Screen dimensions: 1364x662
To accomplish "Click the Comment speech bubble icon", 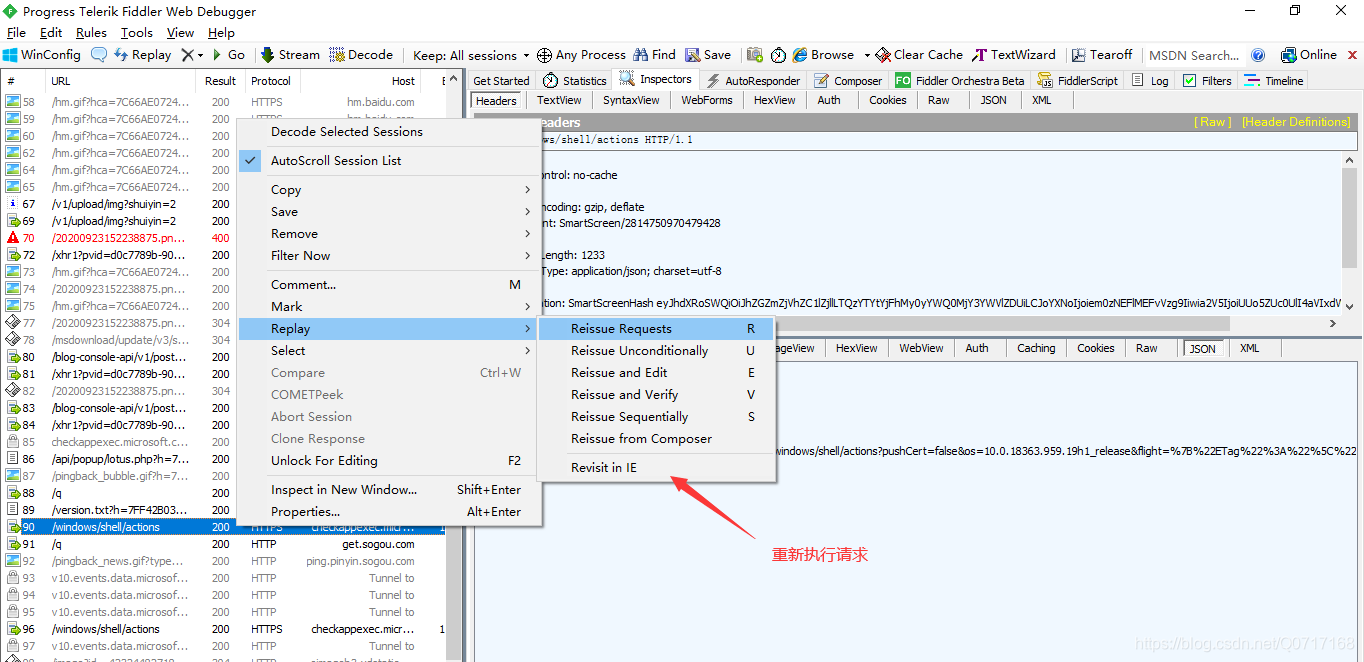I will (x=99, y=55).
